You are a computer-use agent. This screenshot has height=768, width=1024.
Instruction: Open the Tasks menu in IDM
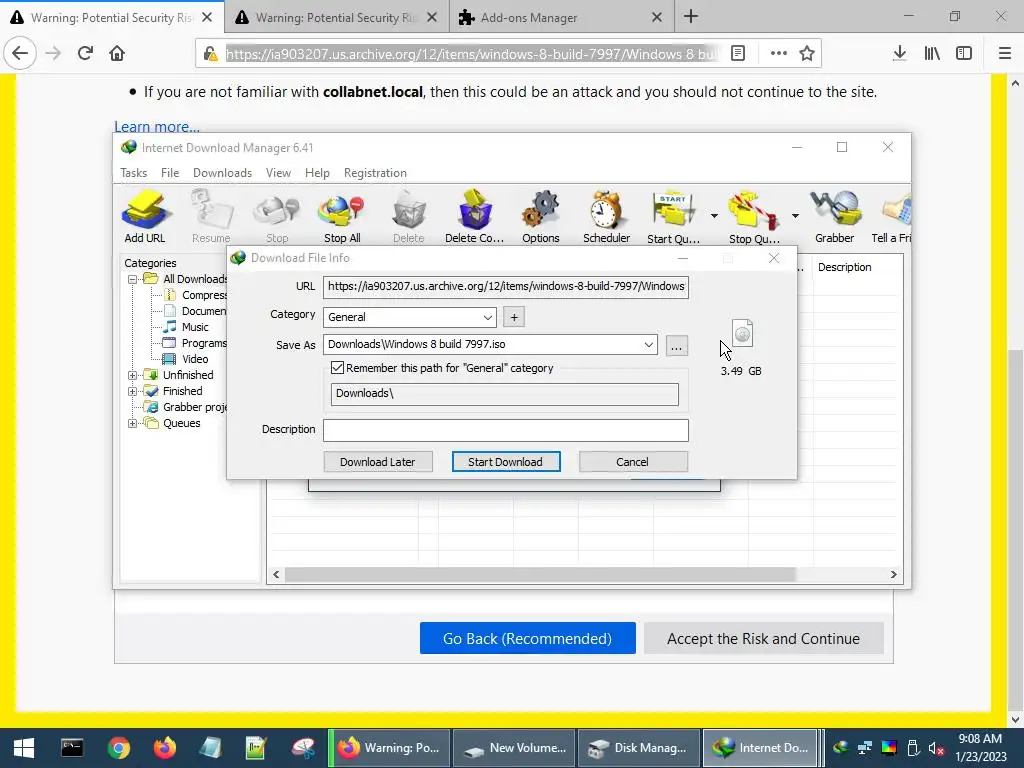click(x=133, y=172)
